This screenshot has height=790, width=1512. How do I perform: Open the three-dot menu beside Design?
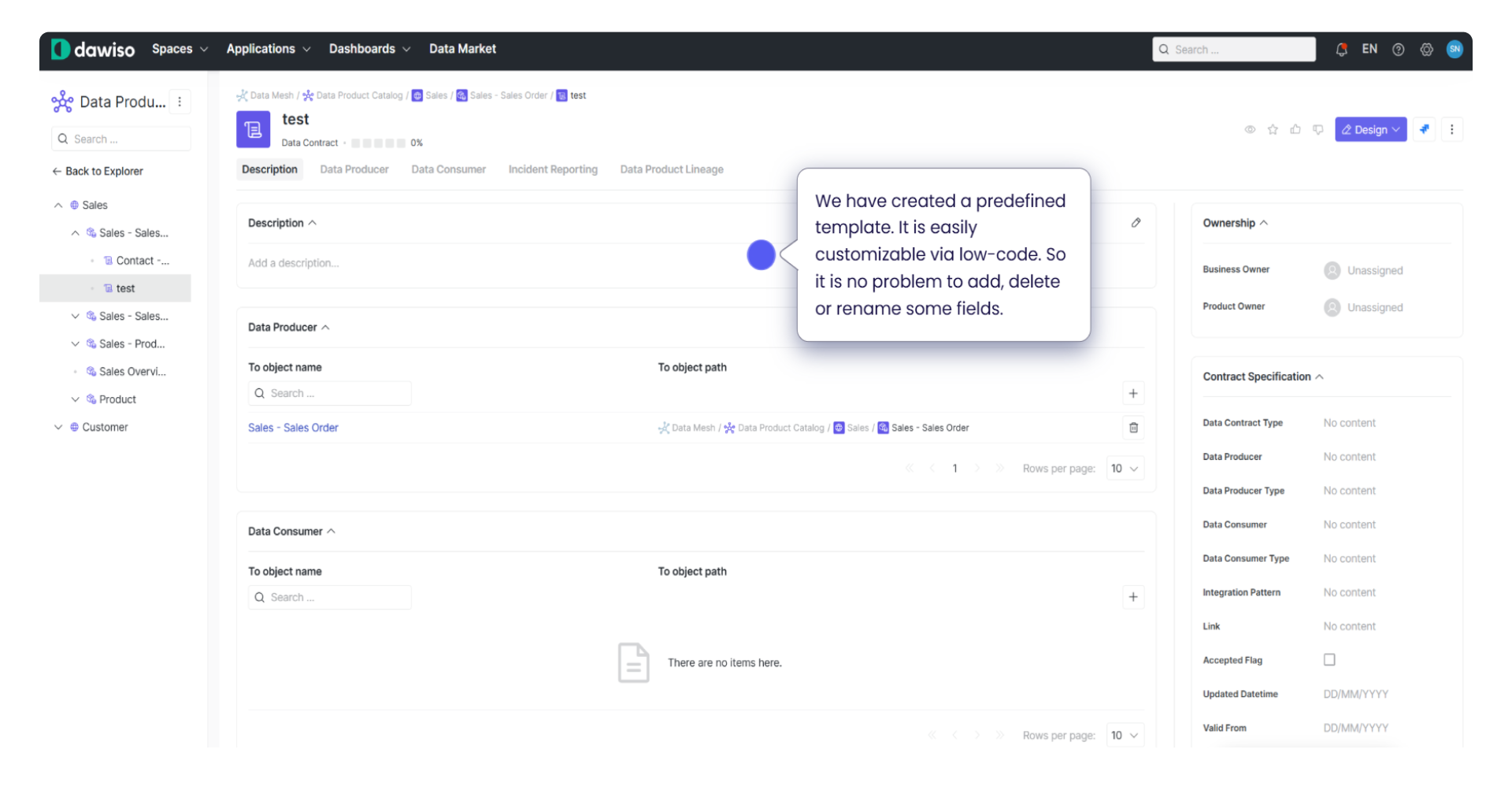tap(1452, 129)
